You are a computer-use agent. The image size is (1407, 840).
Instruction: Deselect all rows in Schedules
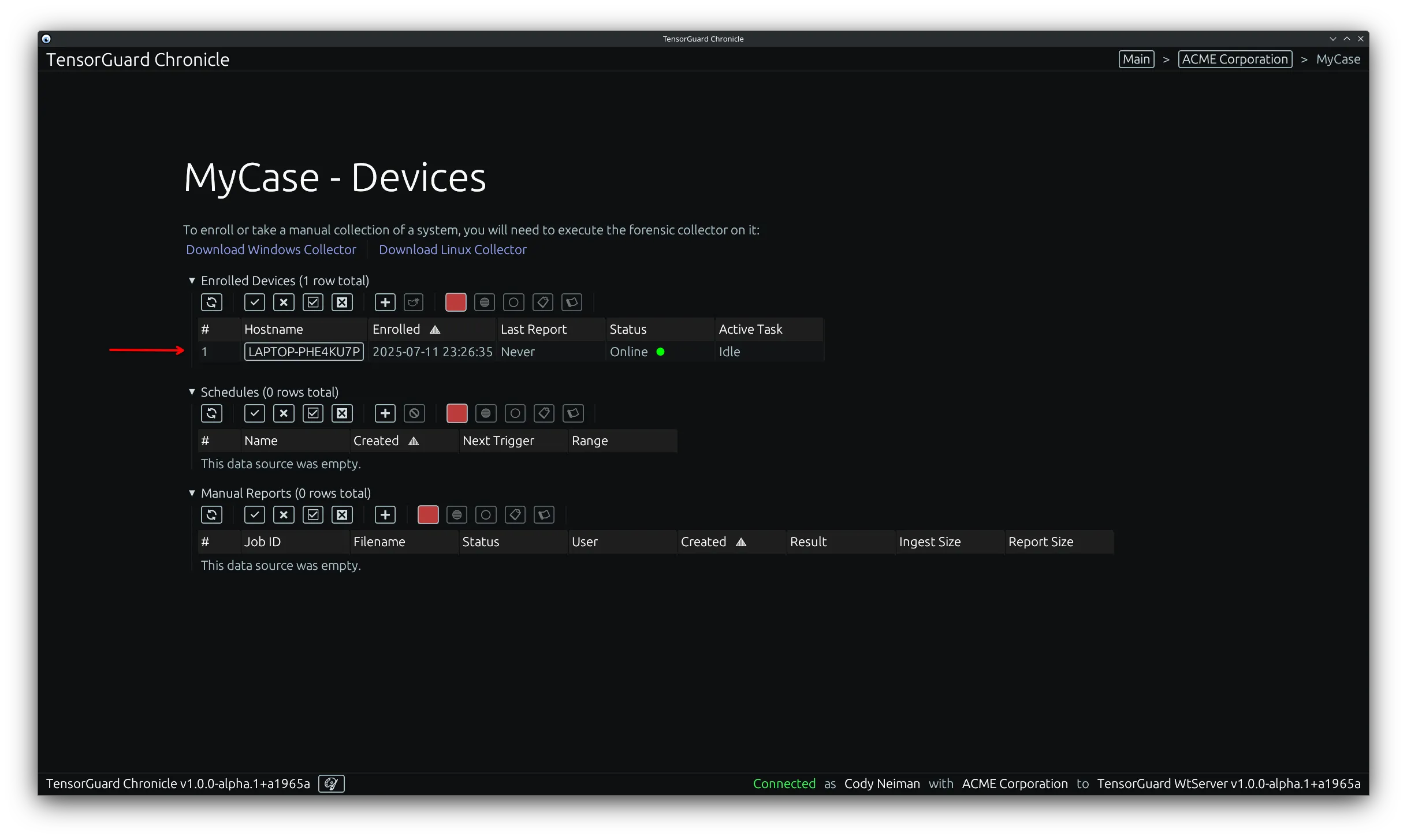click(x=283, y=413)
